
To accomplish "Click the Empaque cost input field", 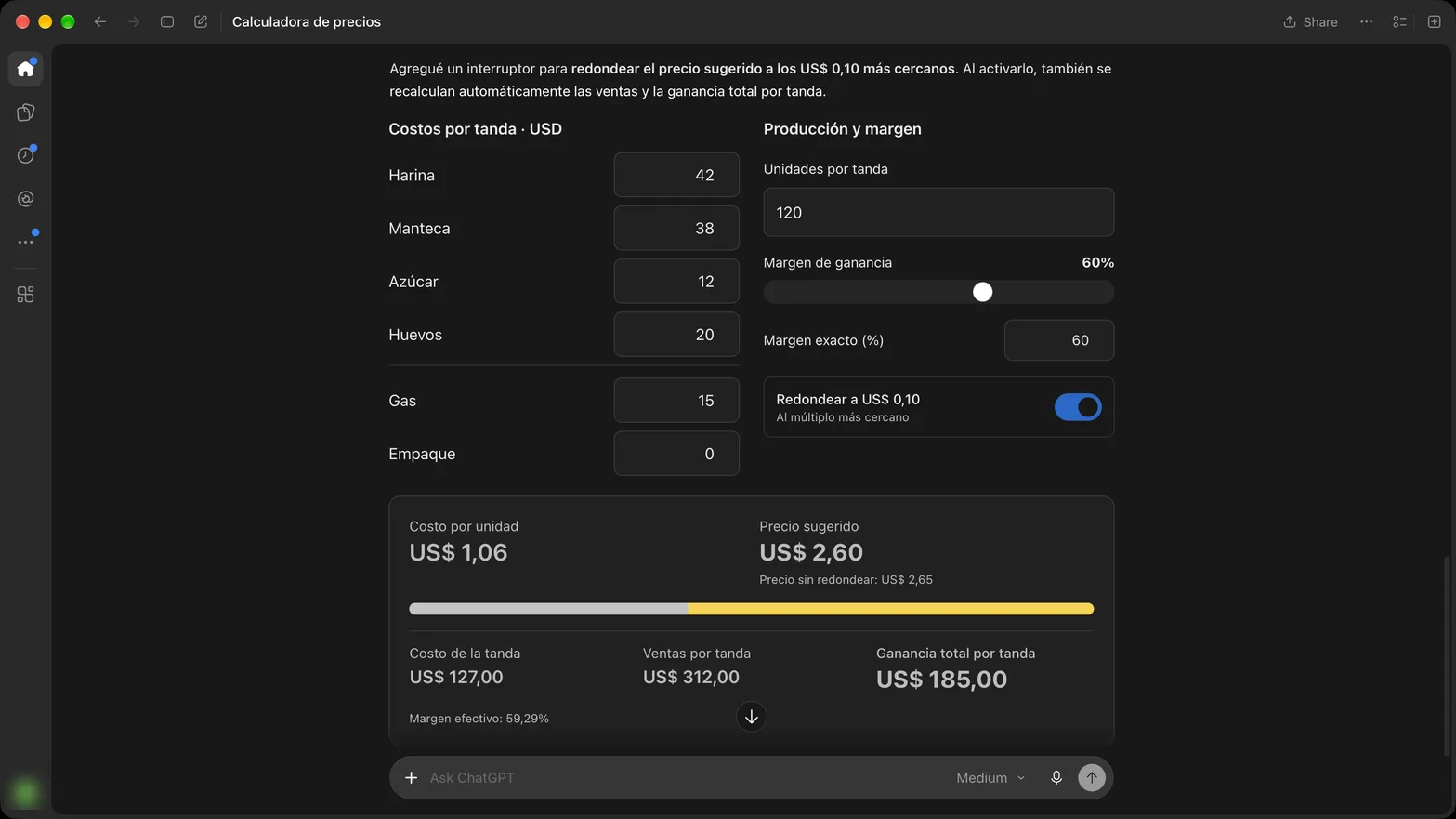I will pyautogui.click(x=676, y=454).
